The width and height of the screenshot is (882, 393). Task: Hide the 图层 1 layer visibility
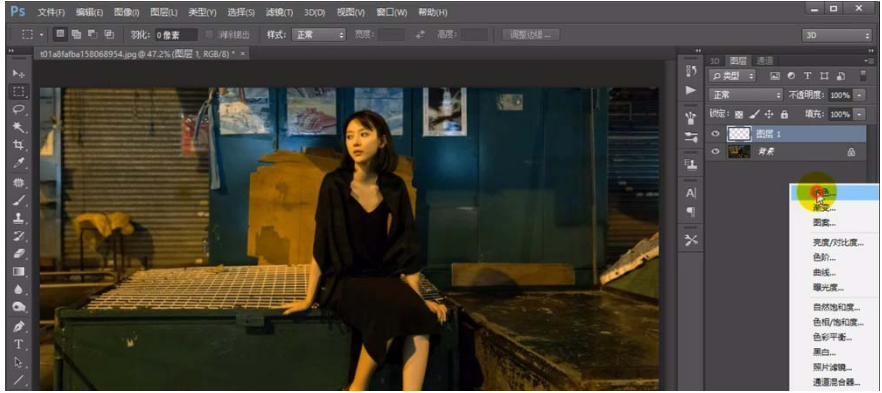pyautogui.click(x=716, y=134)
